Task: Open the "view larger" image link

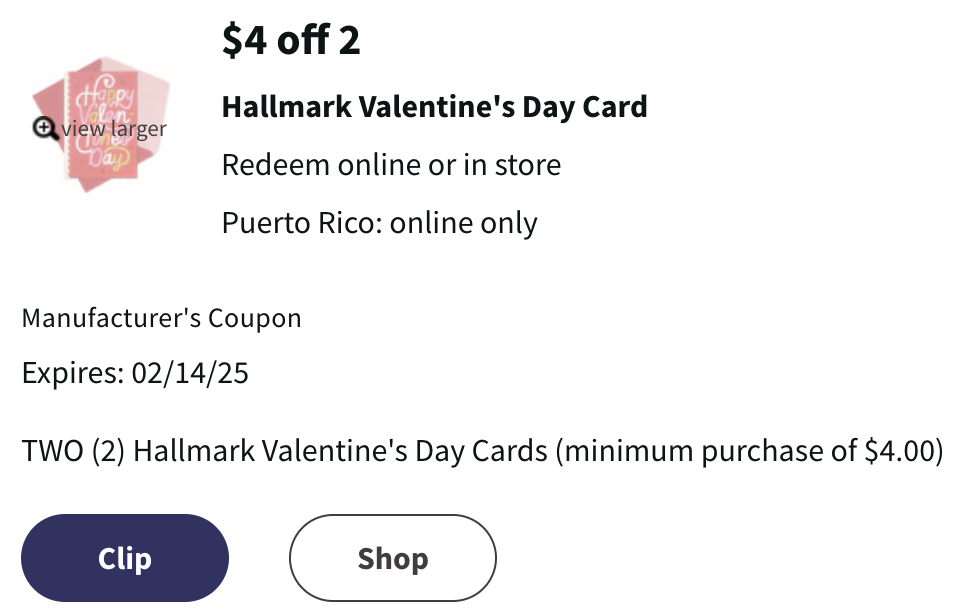Action: (113, 129)
